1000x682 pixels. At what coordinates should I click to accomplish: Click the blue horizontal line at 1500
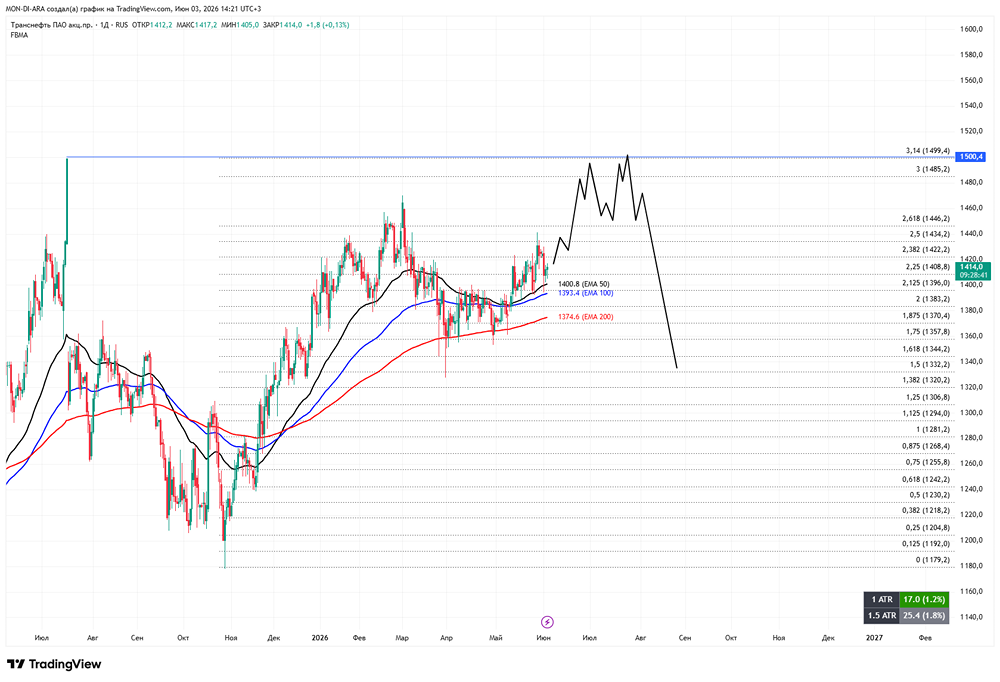click(510, 157)
